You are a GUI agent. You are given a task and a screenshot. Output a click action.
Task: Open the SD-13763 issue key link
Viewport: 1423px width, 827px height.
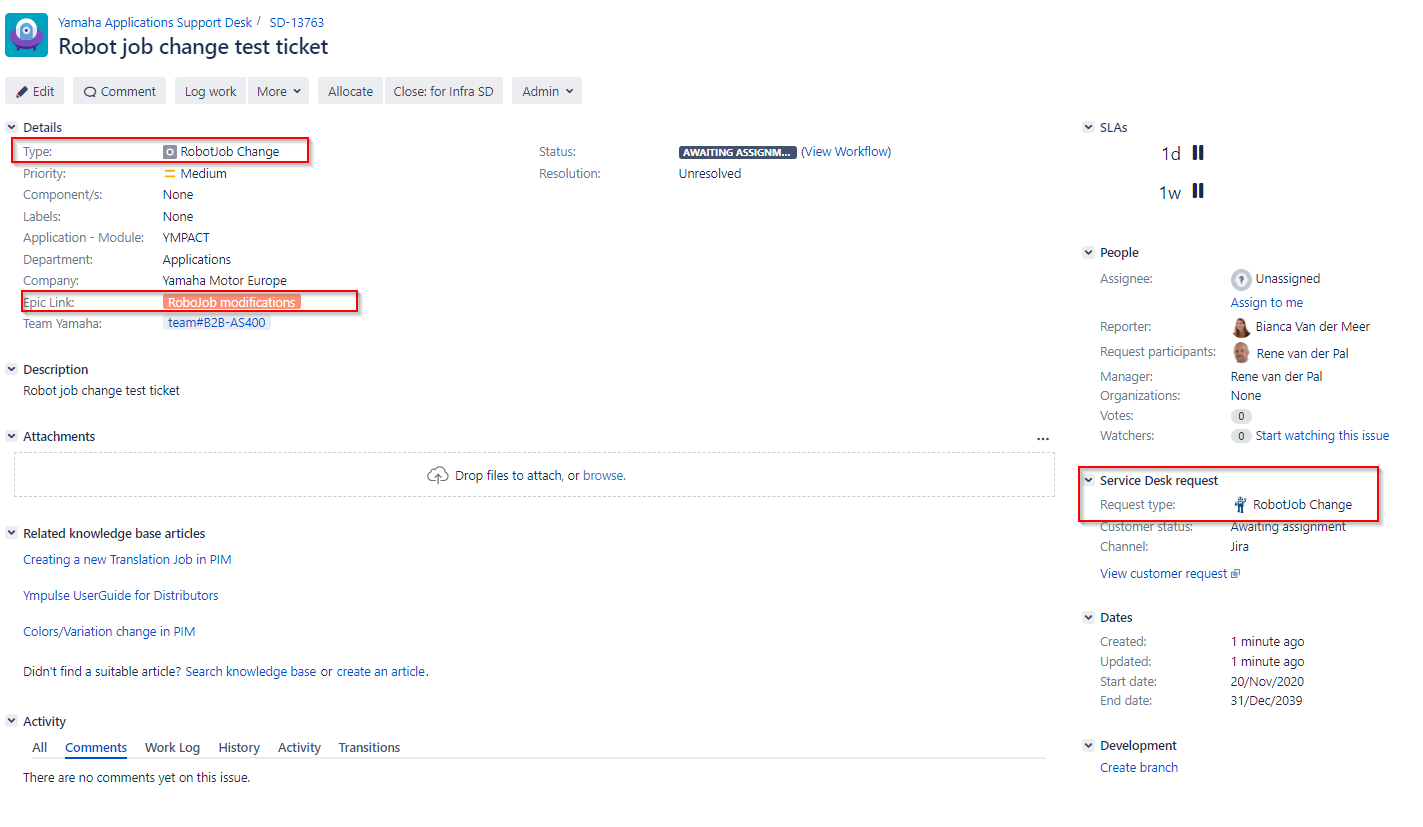[x=297, y=22]
